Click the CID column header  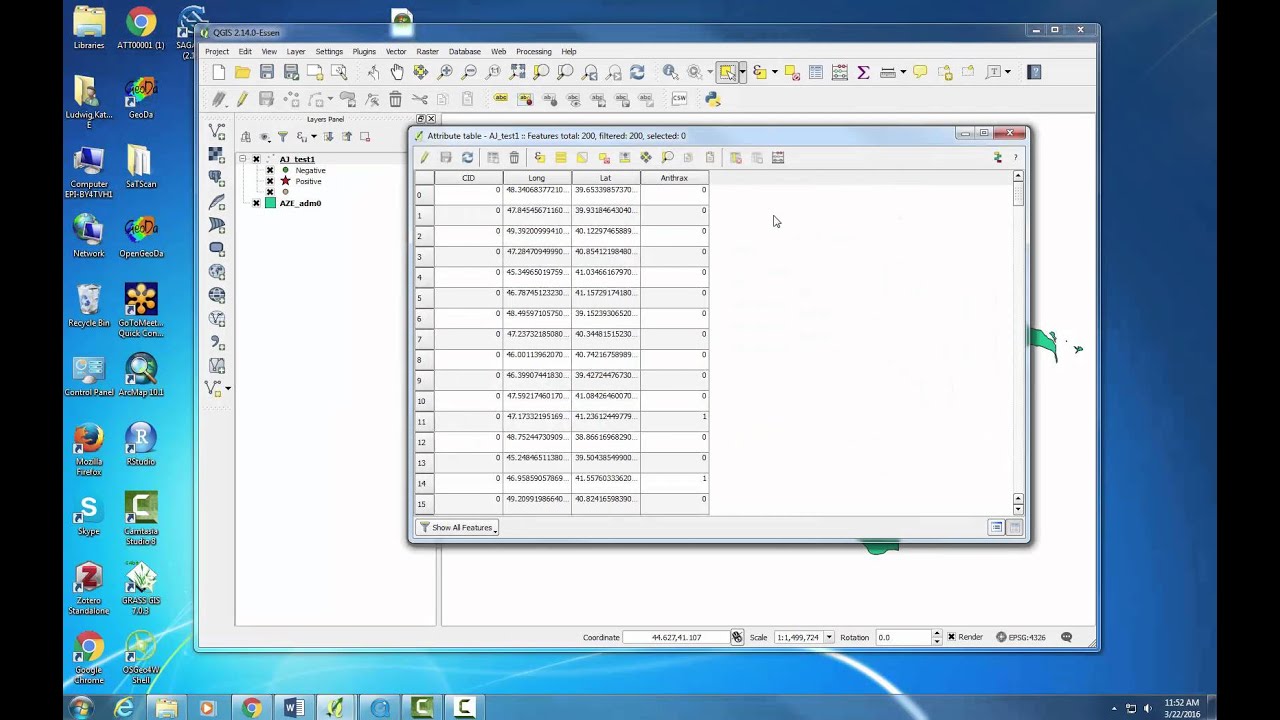tap(468, 178)
